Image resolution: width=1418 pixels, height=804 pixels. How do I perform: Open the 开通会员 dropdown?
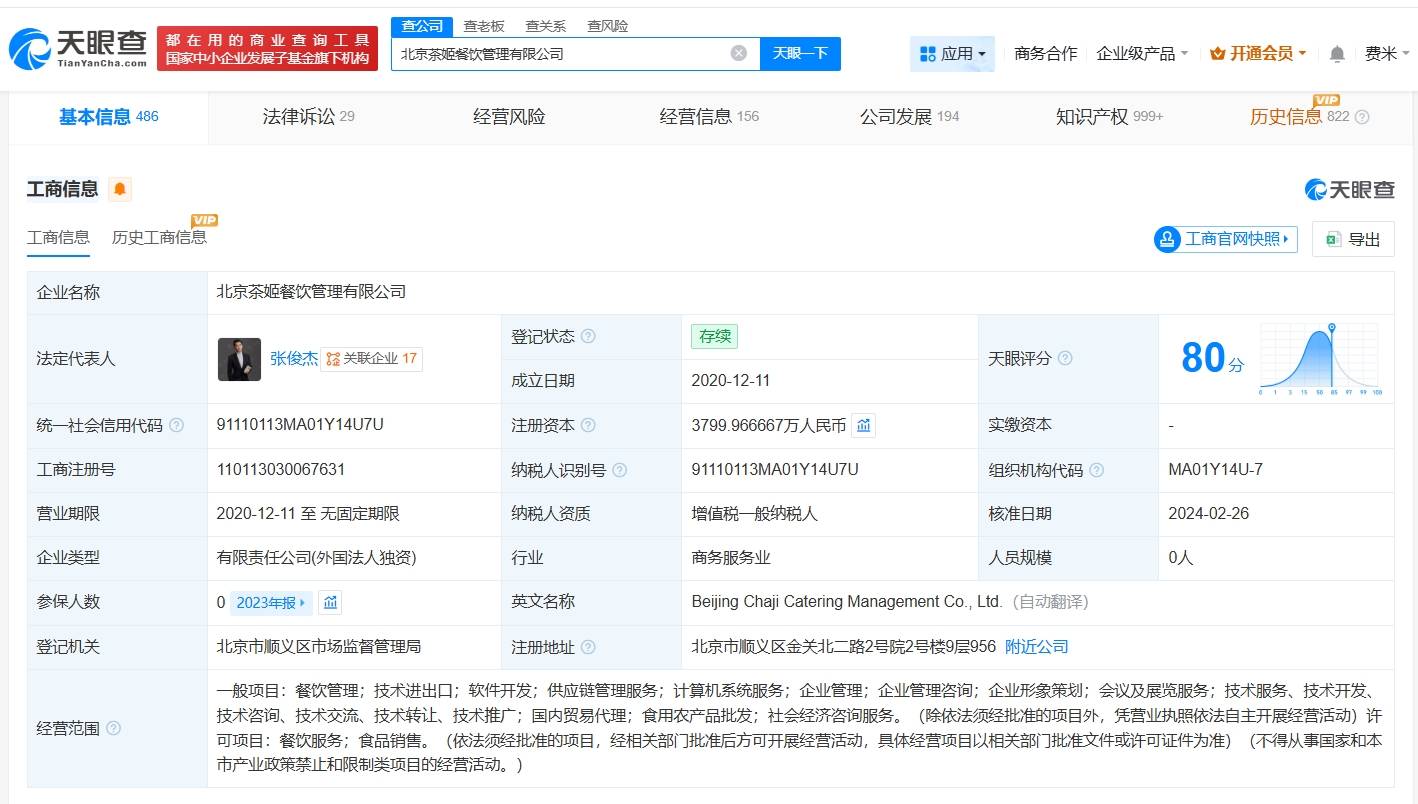pos(1257,54)
